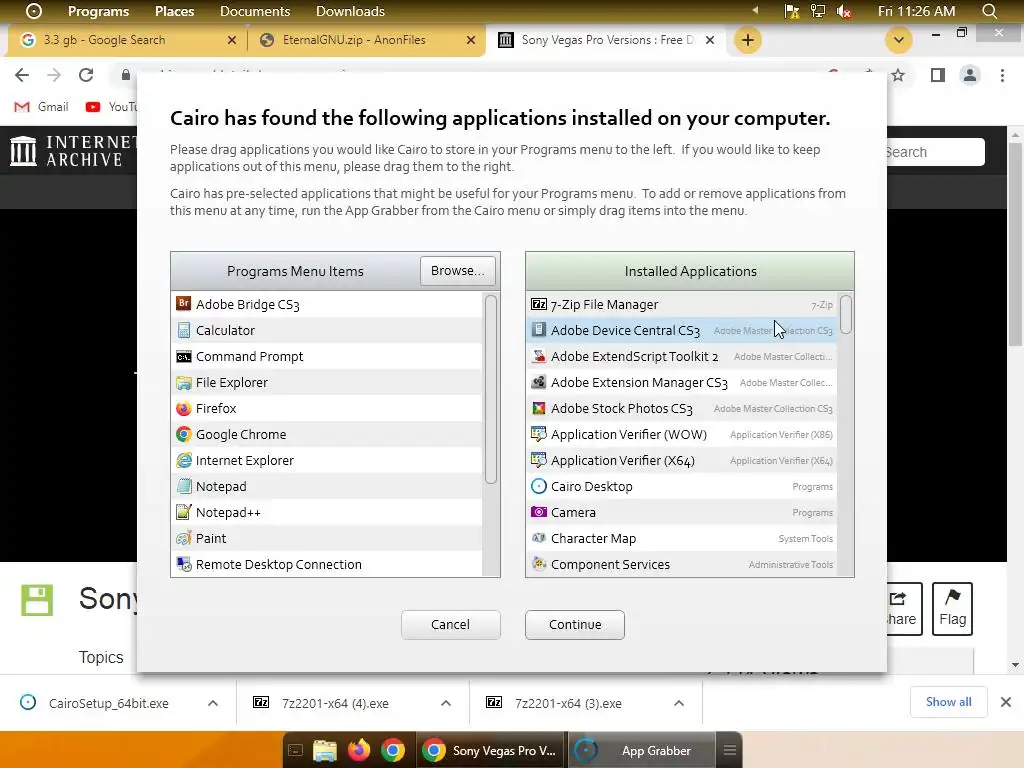The image size is (1024, 768).
Task: Expand 7z2201-x64 (4).exe download options
Action: (446, 703)
